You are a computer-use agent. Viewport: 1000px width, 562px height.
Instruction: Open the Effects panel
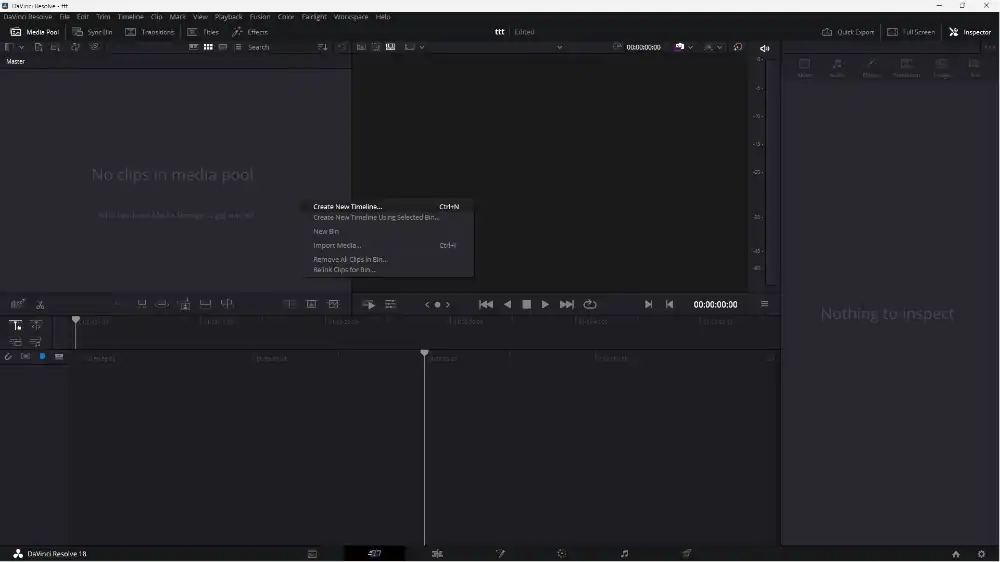pyautogui.click(x=250, y=32)
